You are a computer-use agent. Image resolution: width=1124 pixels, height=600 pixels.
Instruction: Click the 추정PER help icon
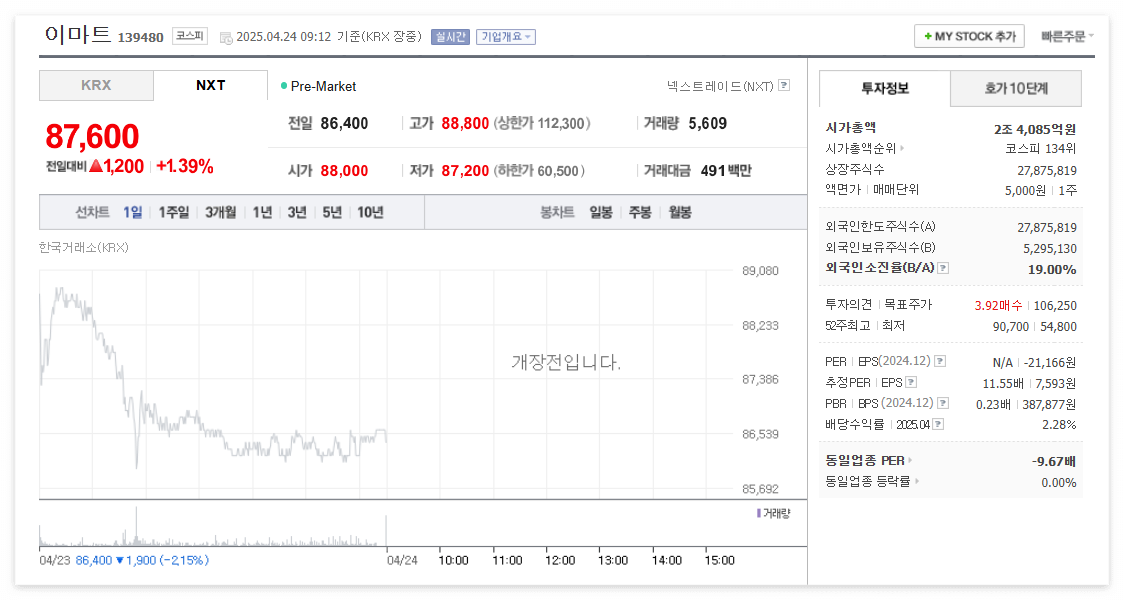[911, 382]
